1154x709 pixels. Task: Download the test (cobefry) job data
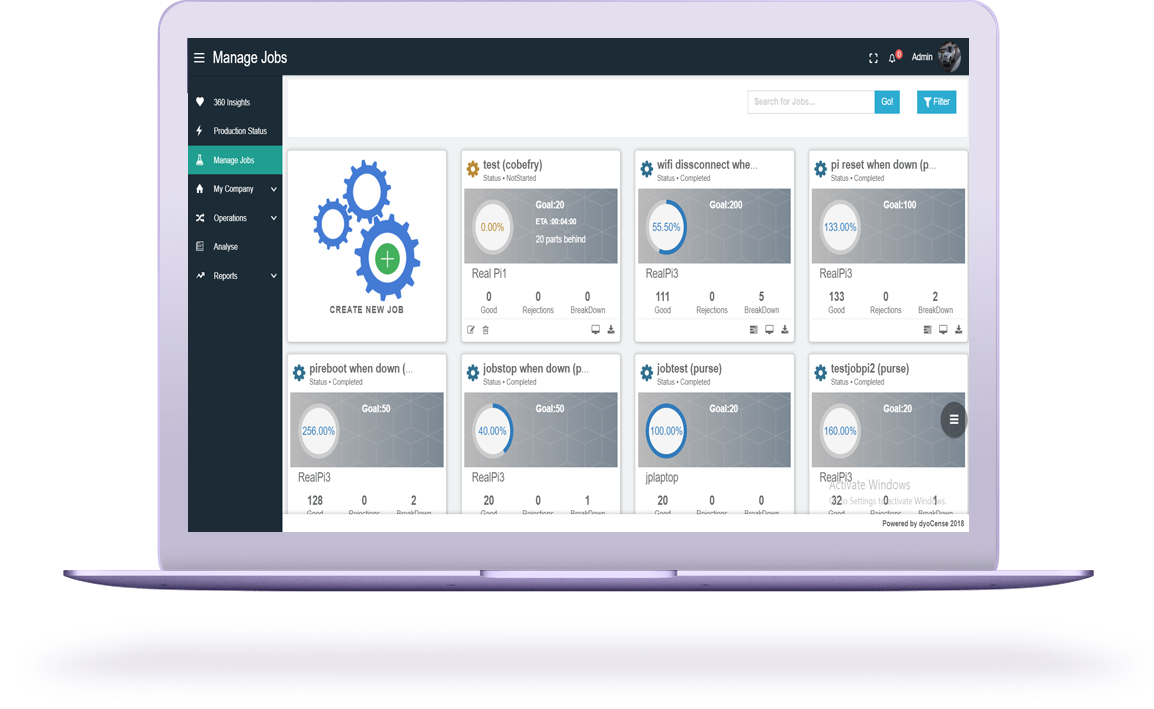[x=611, y=330]
